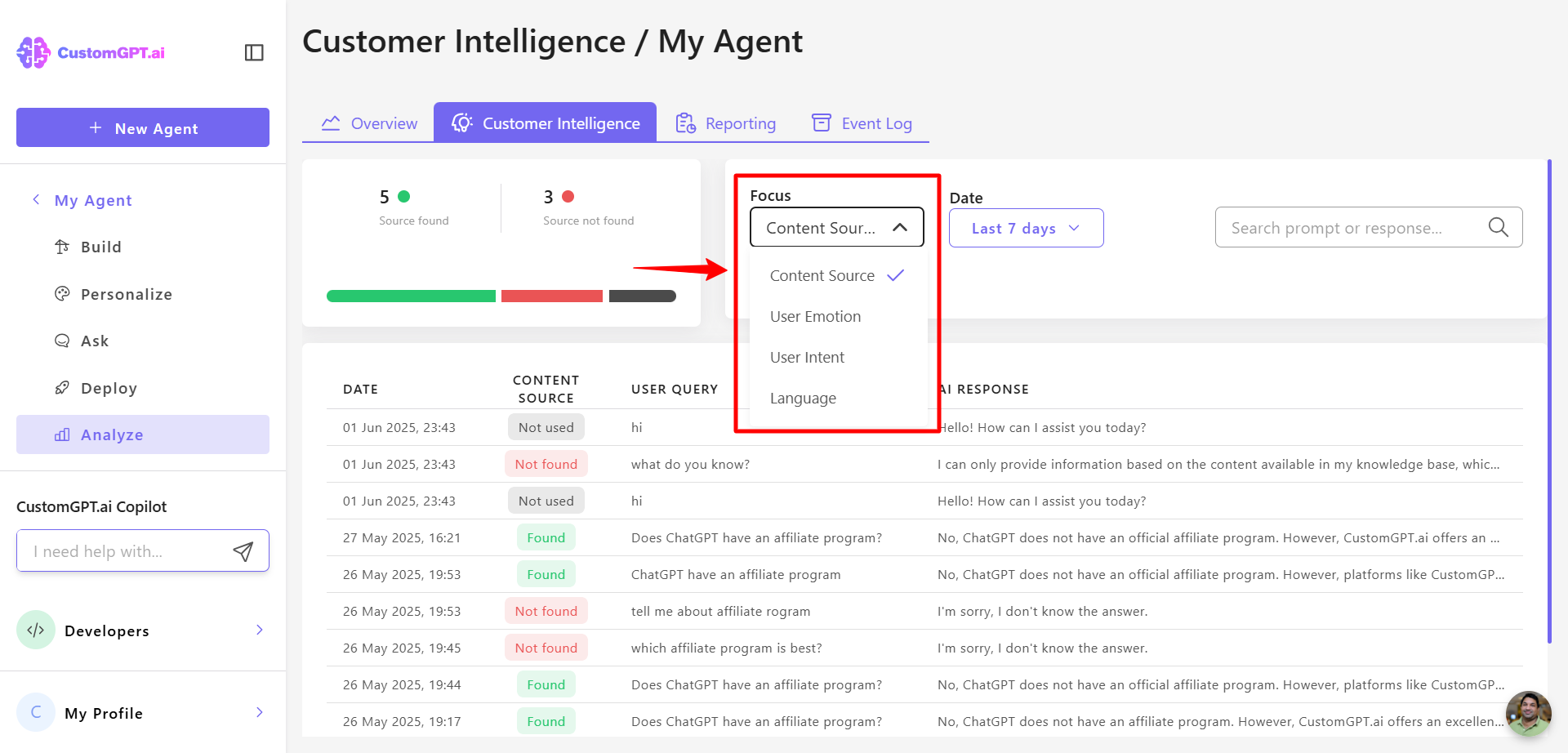Open the Personalize menu item
The height and width of the screenshot is (753, 1568).
(143, 294)
